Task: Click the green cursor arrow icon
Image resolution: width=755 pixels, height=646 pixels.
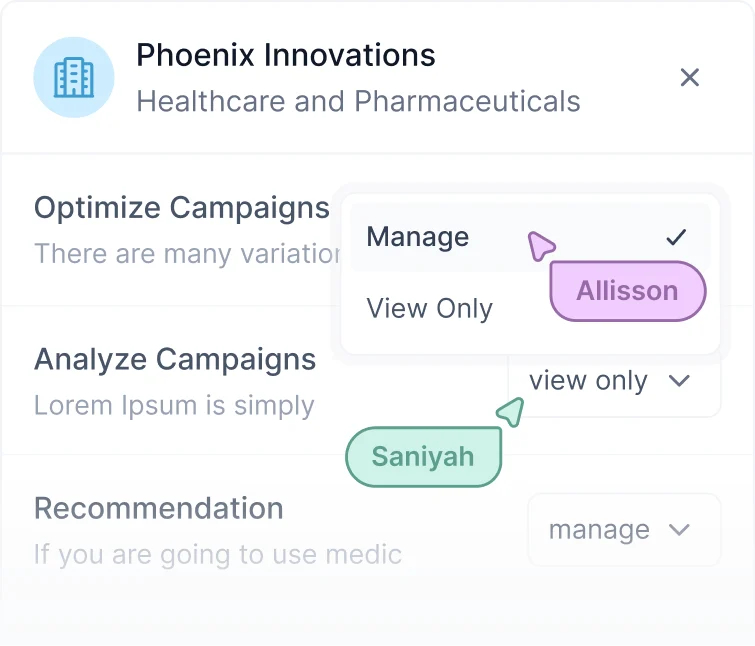Action: (510, 412)
